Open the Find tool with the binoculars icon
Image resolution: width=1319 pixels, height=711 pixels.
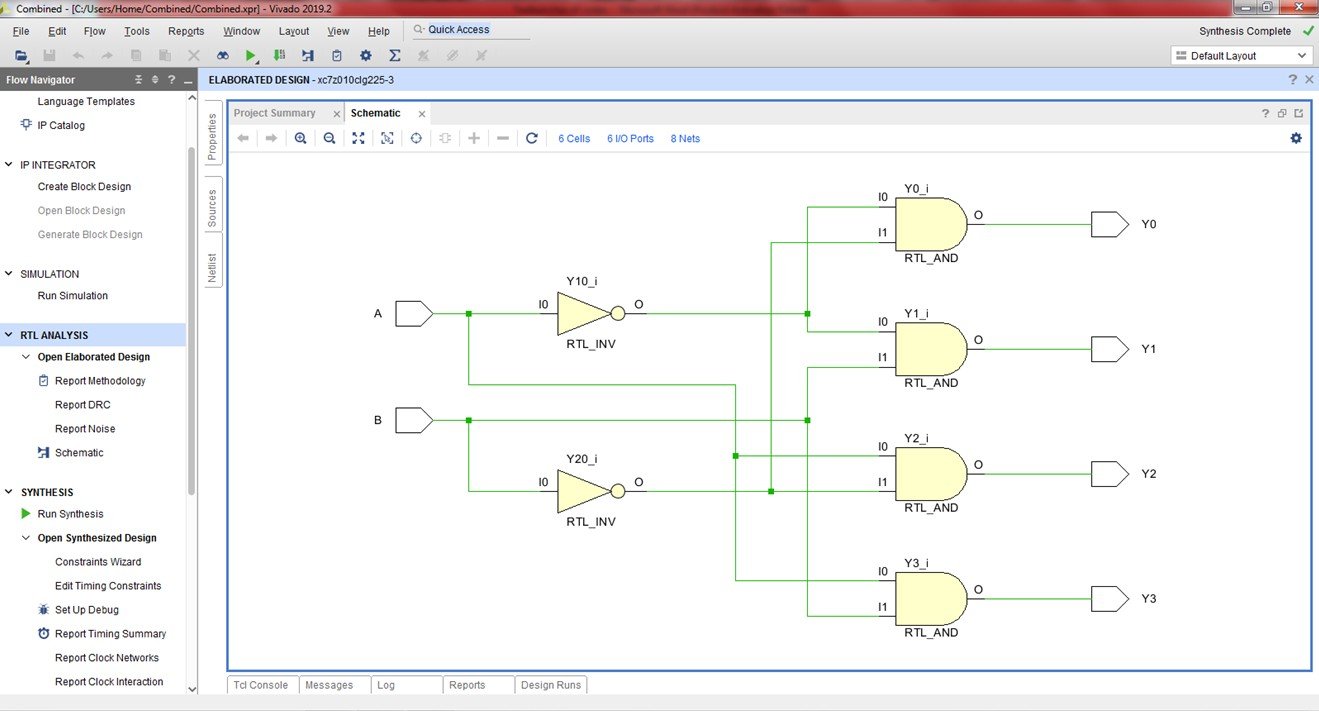[x=223, y=55]
